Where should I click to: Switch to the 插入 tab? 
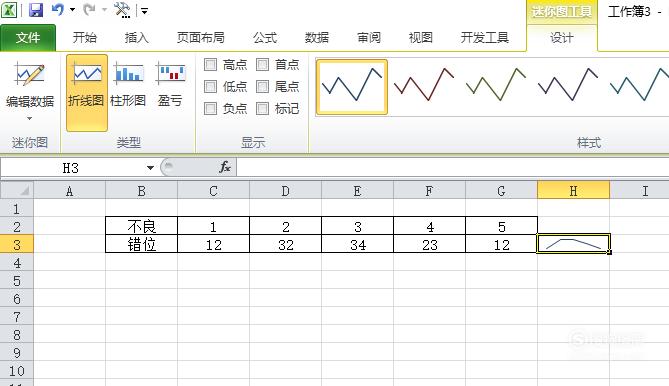pos(137,38)
